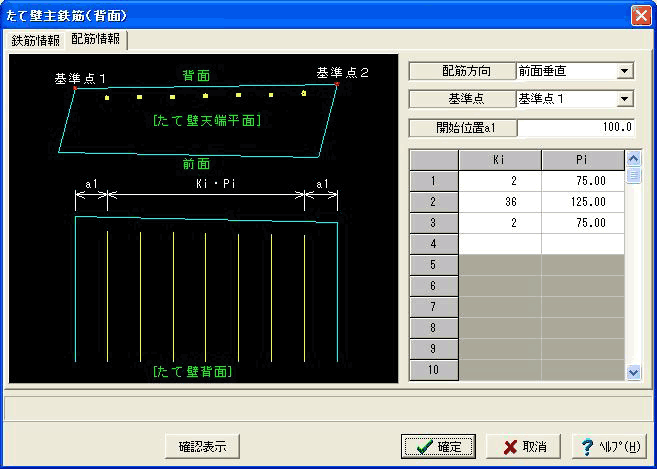This screenshot has width=657, height=469.
Task: Select Ki cell 36 in row 2
Action: pos(500,202)
